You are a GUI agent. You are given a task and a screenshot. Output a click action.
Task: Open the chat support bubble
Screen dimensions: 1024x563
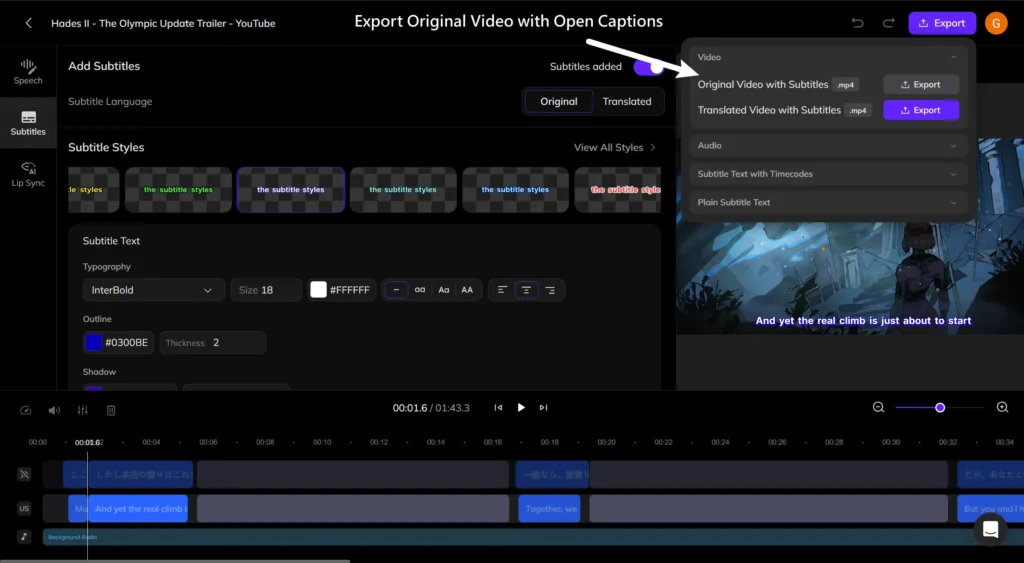point(991,529)
